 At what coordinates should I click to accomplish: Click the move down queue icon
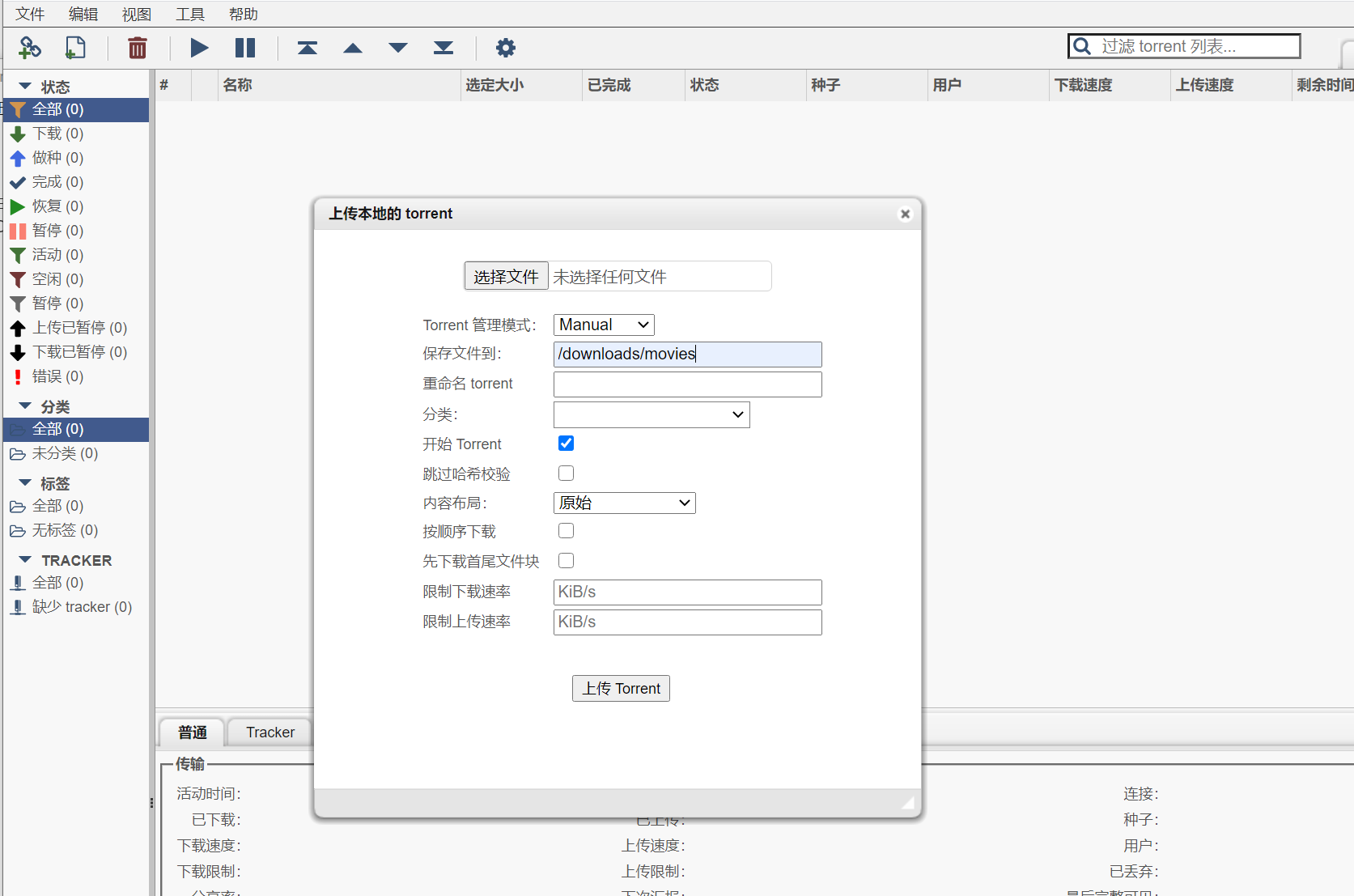(x=398, y=48)
